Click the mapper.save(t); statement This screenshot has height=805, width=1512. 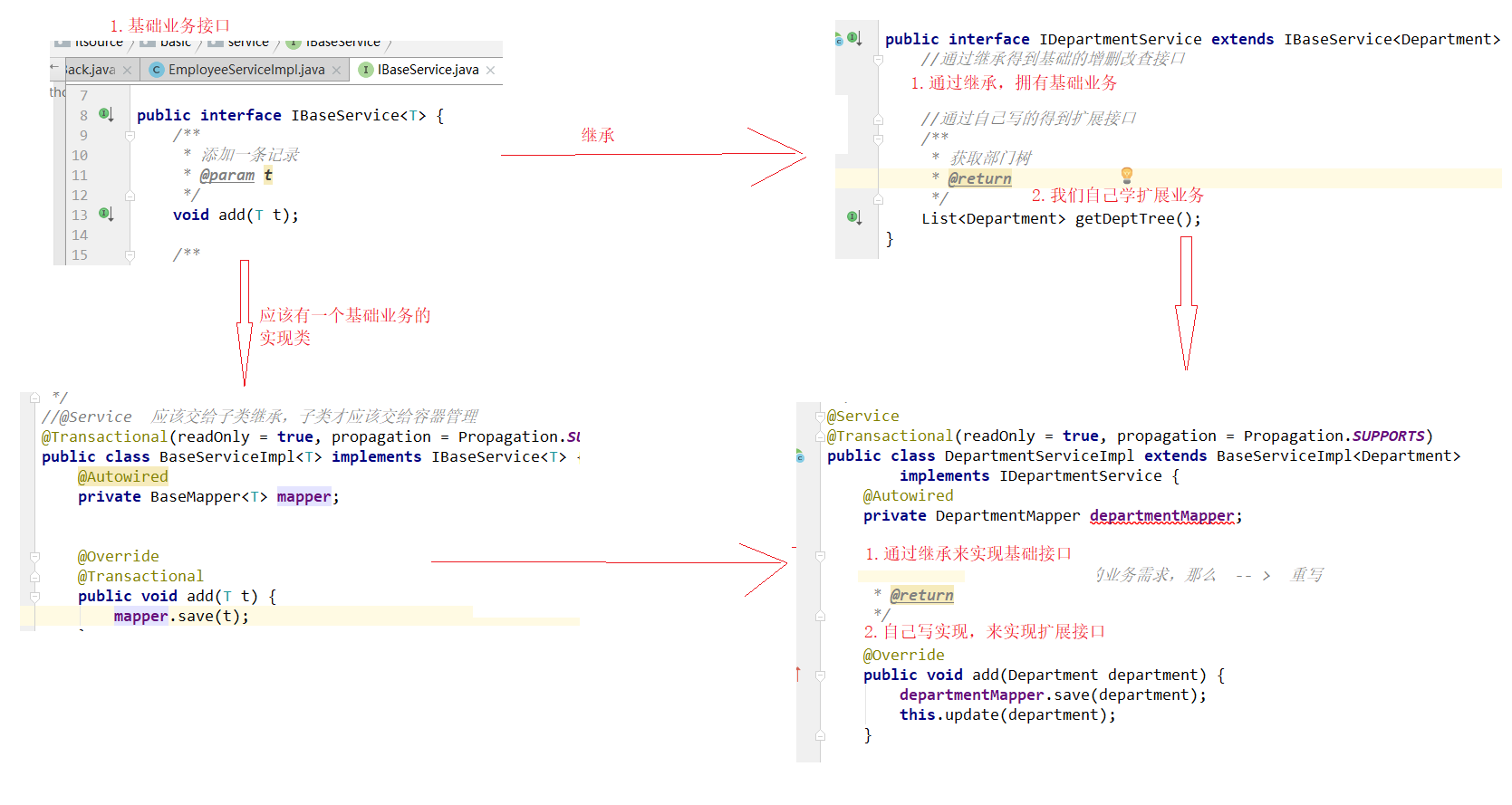pyautogui.click(x=181, y=616)
